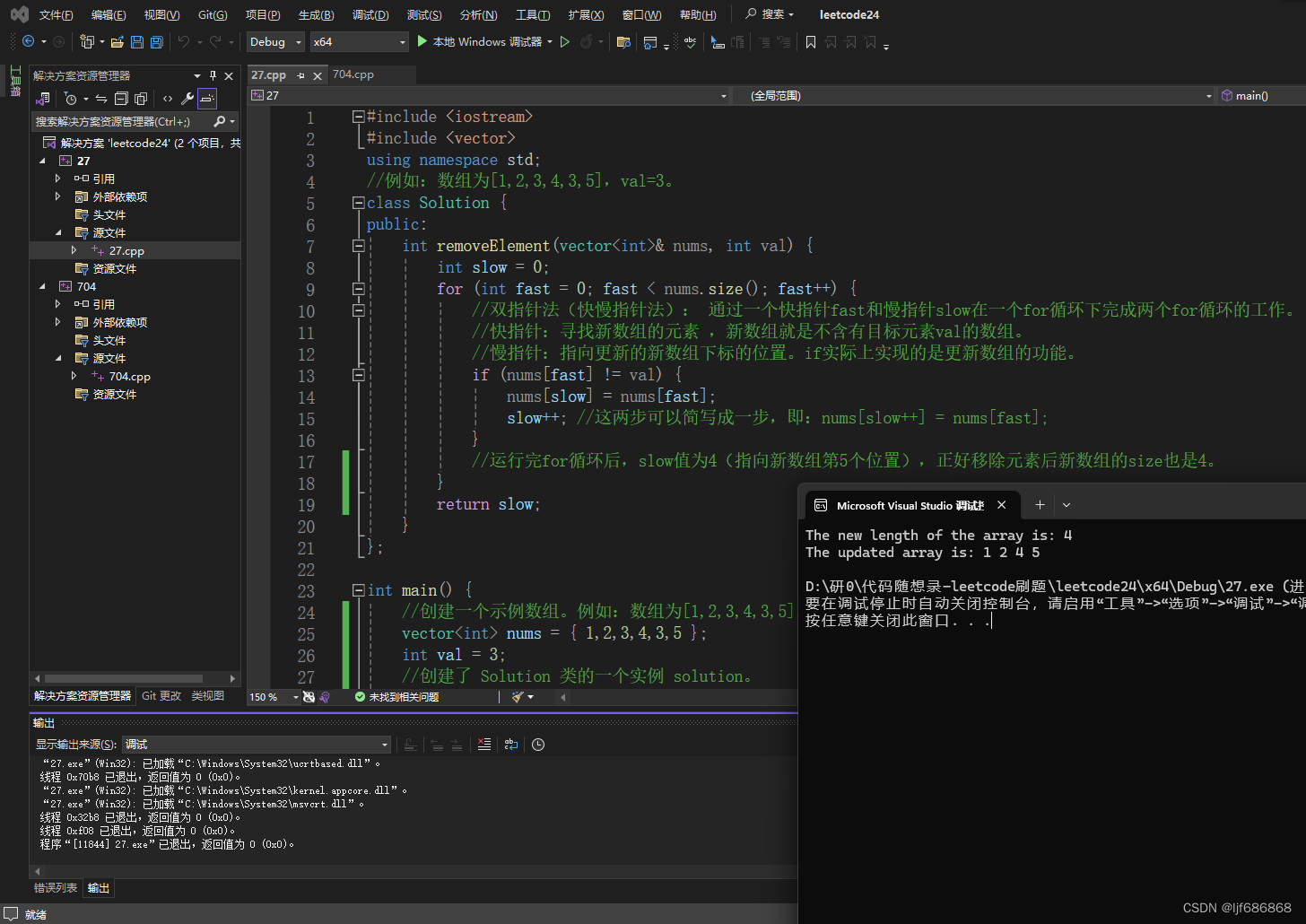Click the Git 更改 button

click(161, 695)
